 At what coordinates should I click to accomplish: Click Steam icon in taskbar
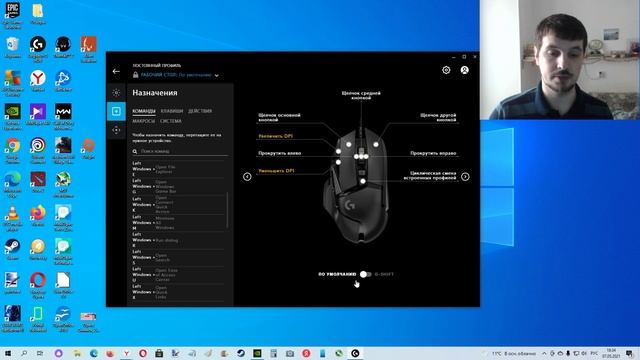[241, 353]
